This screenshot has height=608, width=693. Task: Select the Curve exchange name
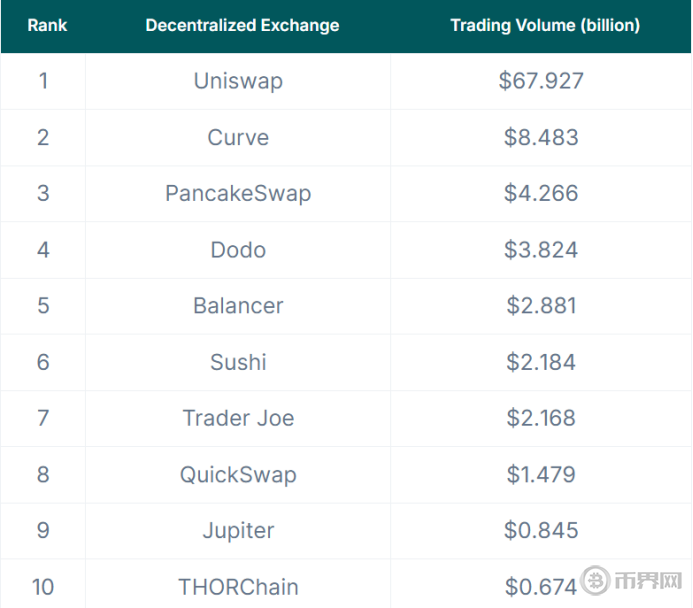coord(238,137)
